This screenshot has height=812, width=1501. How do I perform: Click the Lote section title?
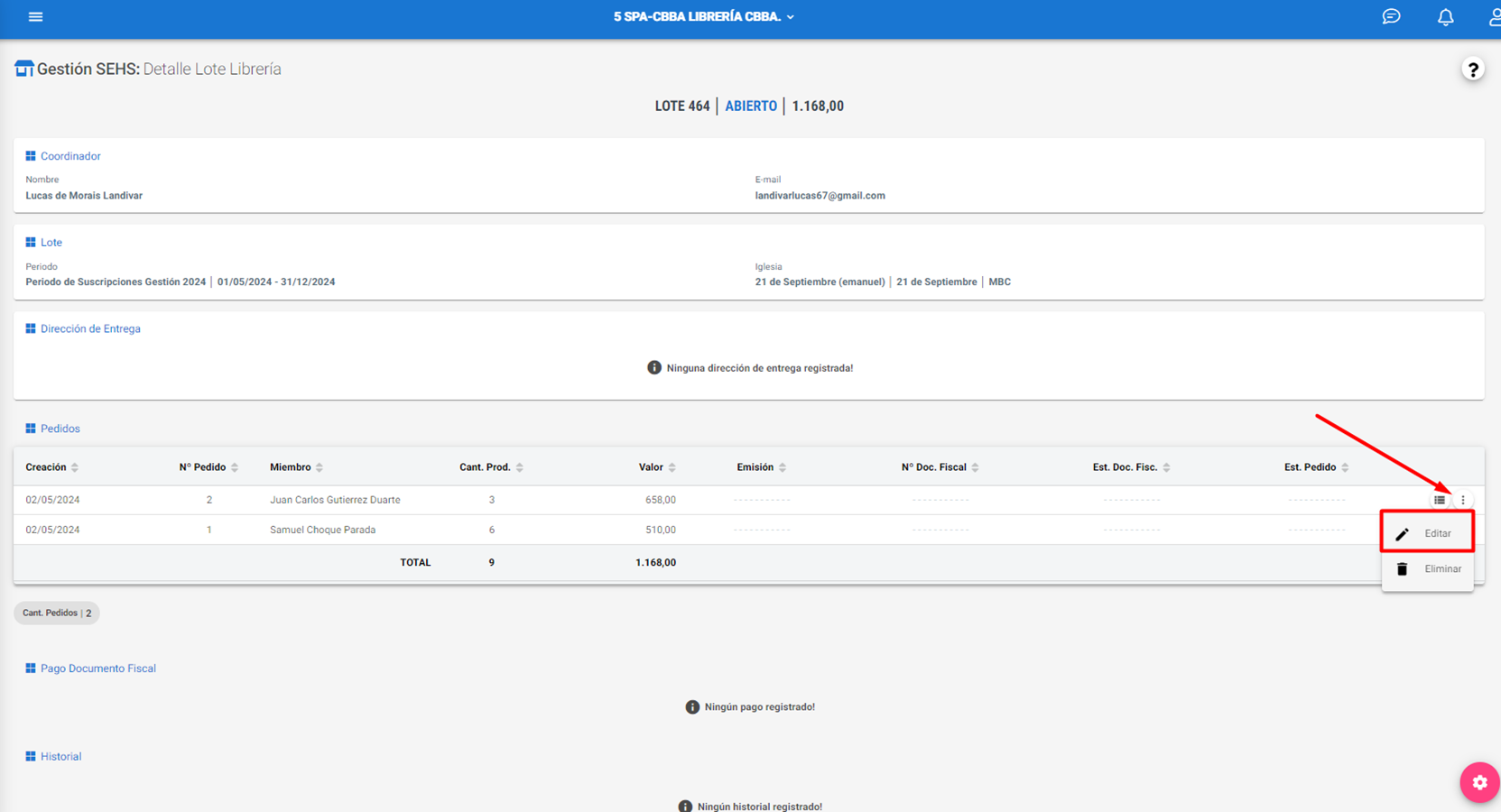[x=51, y=243]
